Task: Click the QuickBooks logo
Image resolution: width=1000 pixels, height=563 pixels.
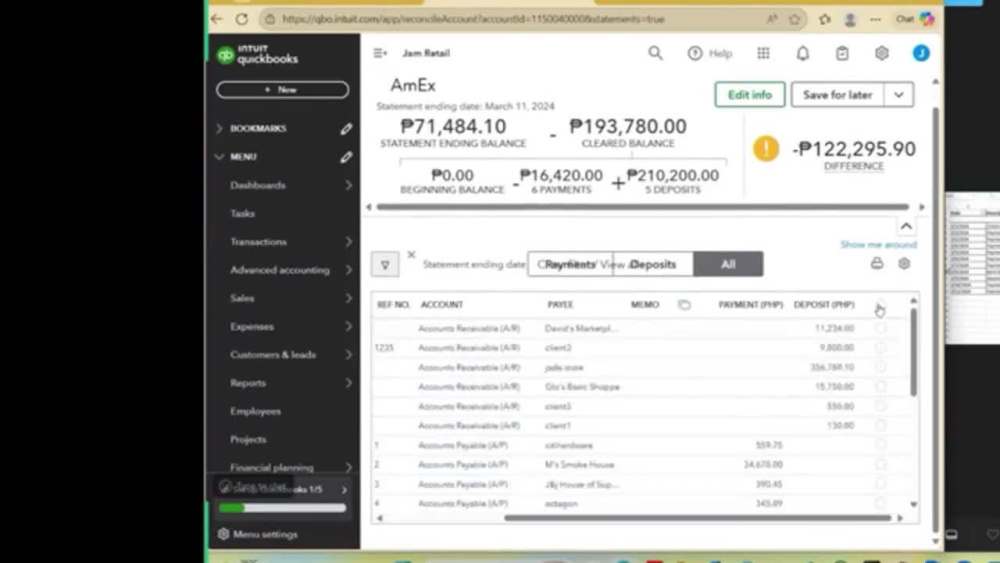Action: [x=257, y=55]
